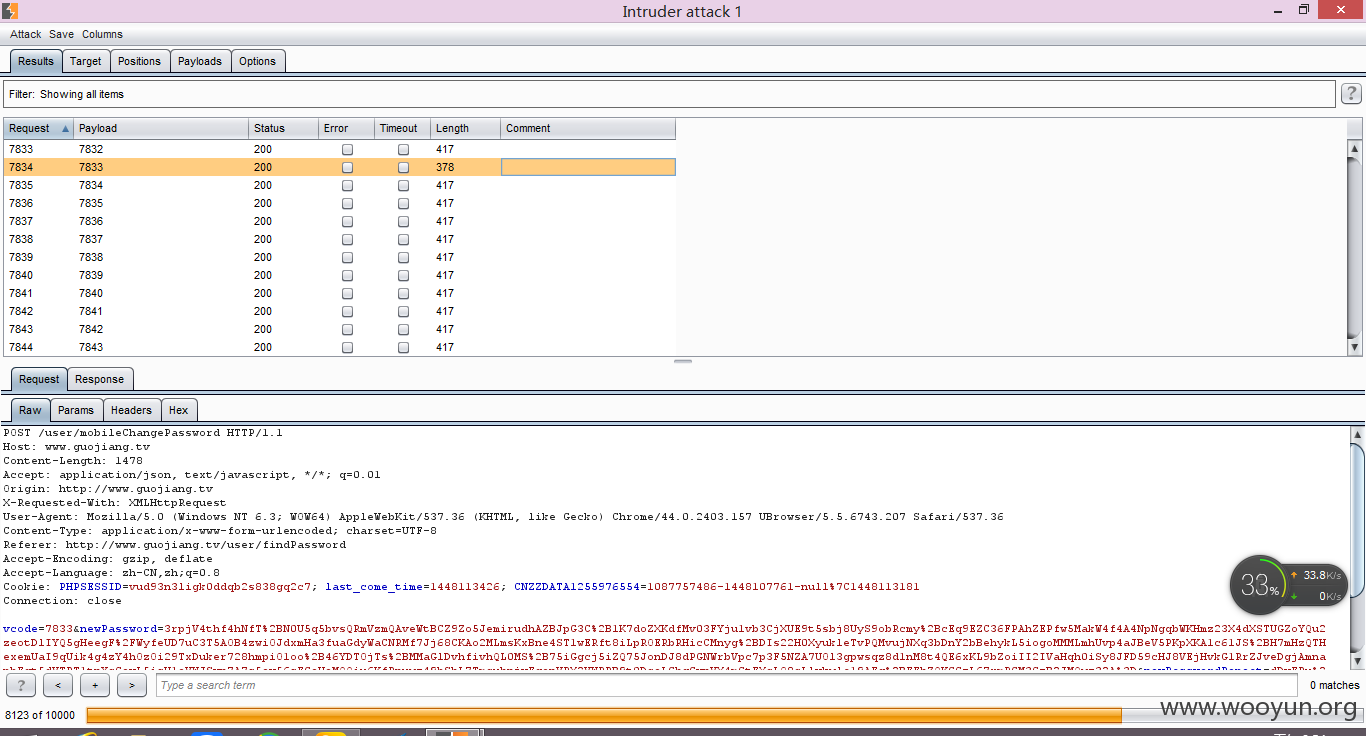Click the 33% network speed floating widget

click(x=1288, y=585)
